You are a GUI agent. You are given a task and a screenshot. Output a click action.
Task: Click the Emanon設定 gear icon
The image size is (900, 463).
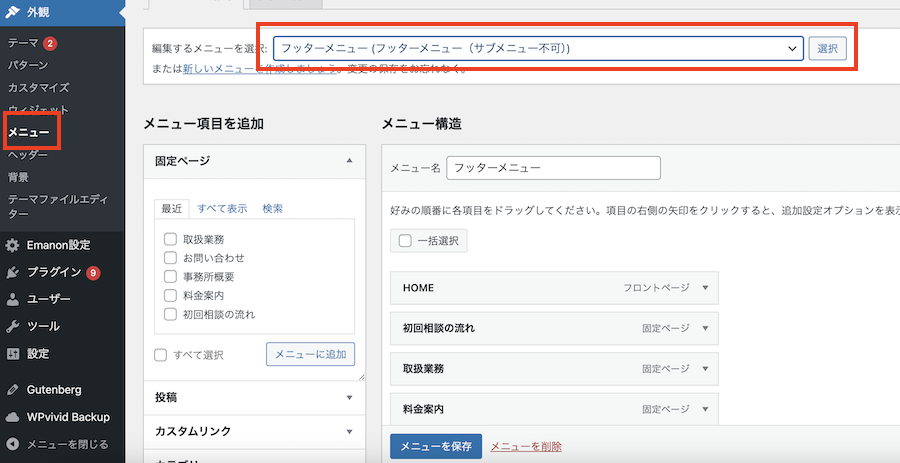(13, 245)
